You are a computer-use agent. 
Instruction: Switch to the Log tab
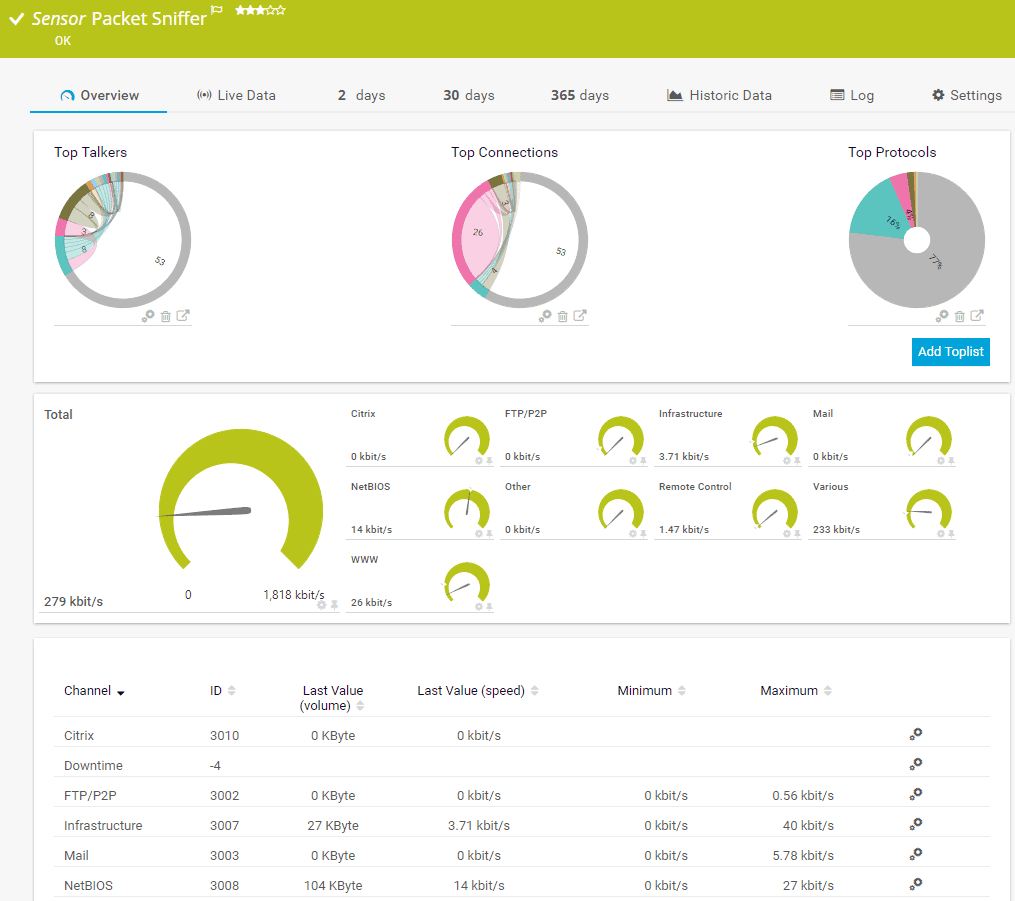point(852,95)
